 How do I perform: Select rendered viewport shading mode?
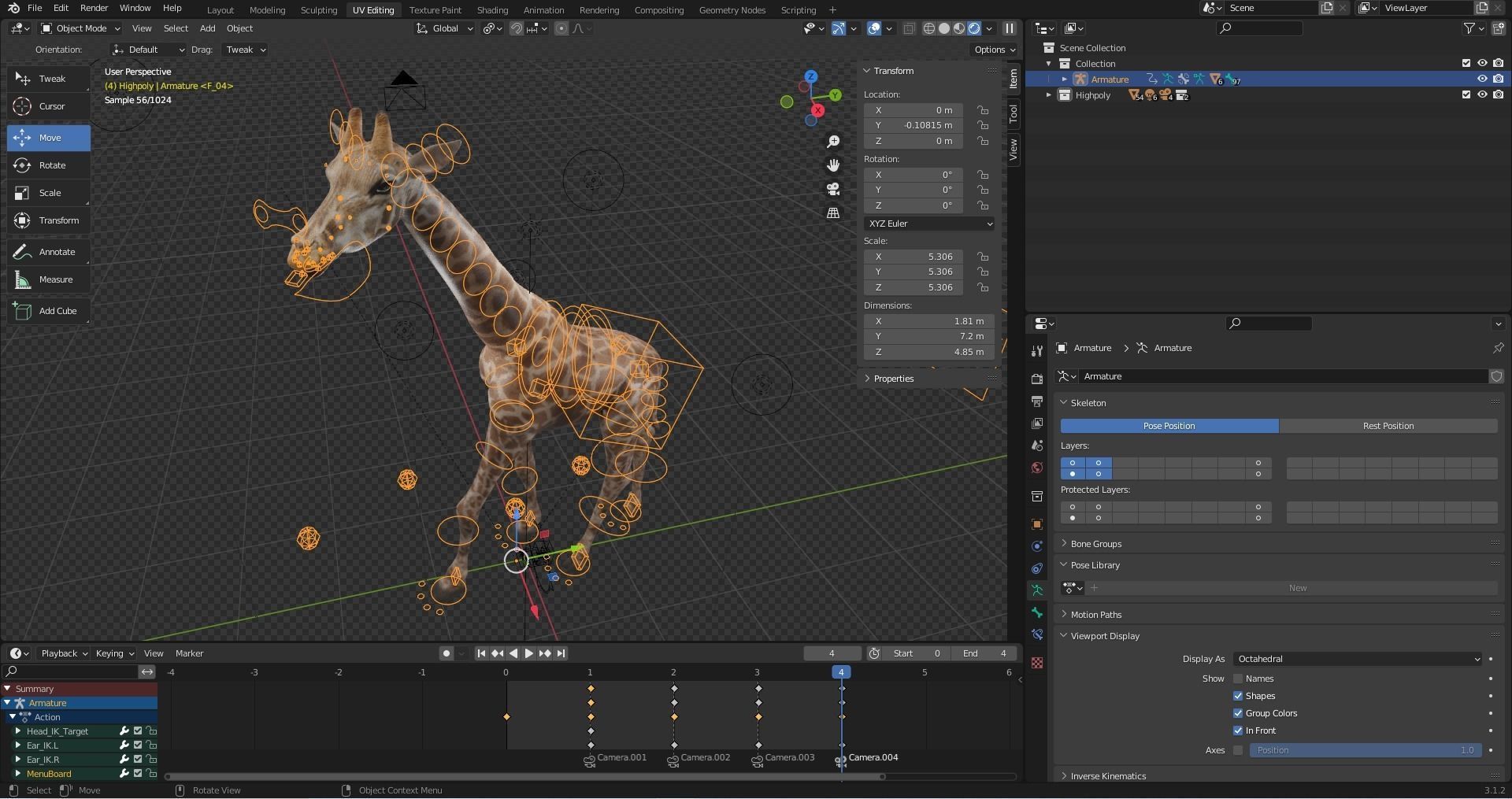974,28
